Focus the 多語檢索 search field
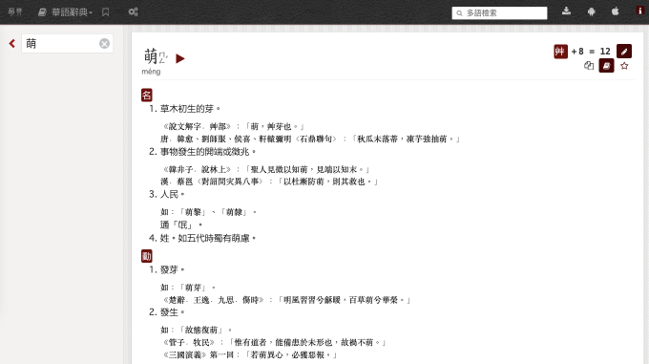 [499, 13]
